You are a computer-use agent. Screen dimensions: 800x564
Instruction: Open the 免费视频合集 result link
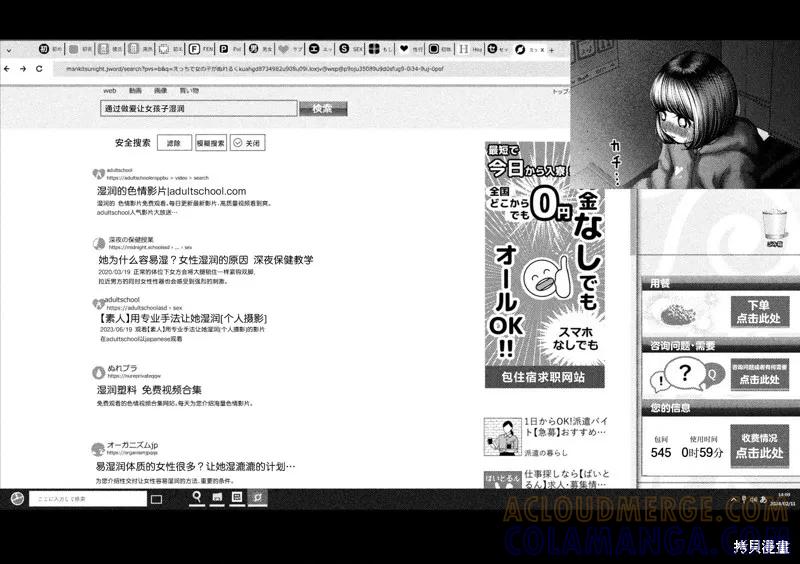pyautogui.click(x=149, y=390)
